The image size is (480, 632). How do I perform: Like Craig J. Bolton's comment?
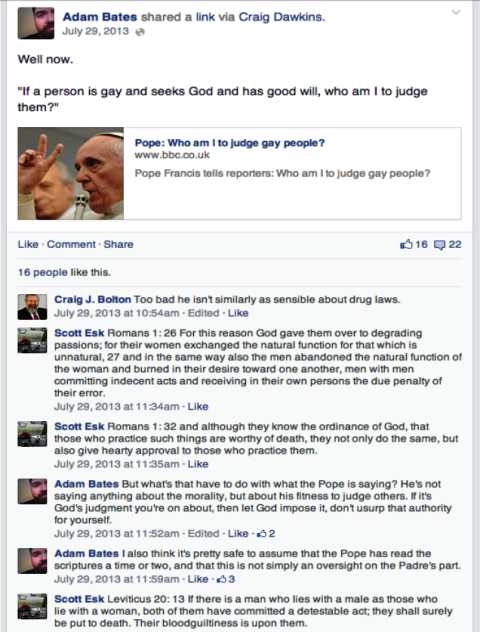238,313
